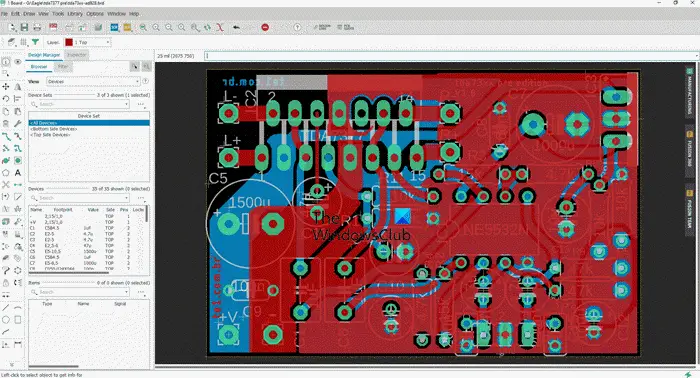Open the Fusion Team side panel
This screenshot has height=378, width=700.
pyautogui.click(x=690, y=211)
